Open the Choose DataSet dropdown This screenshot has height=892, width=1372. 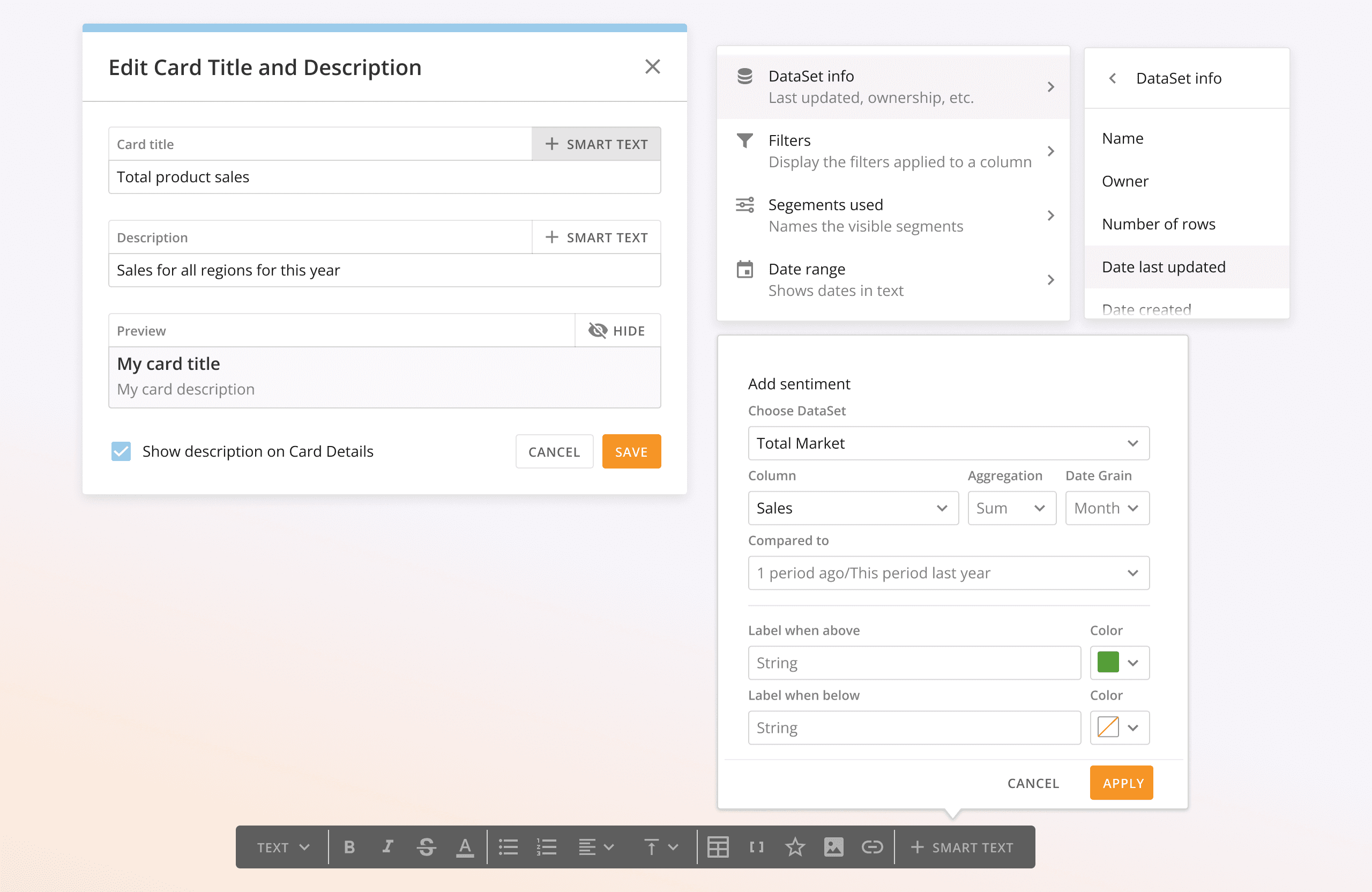coord(948,443)
